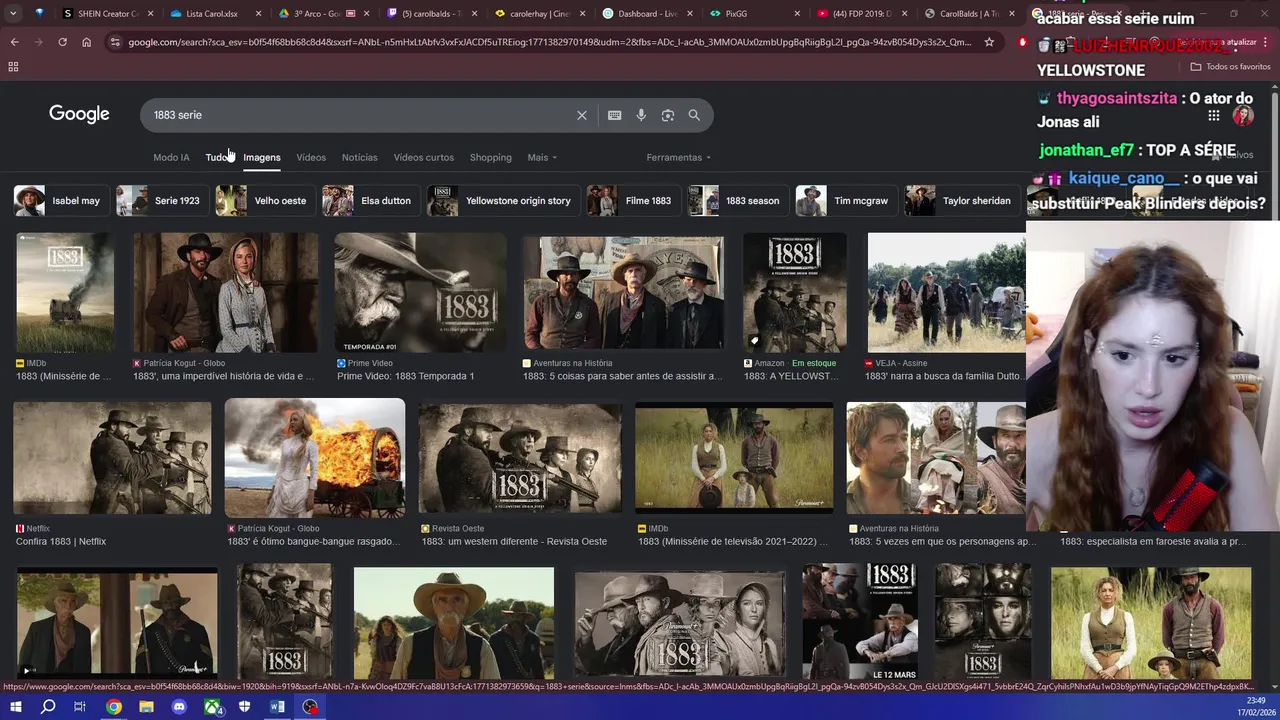The image size is (1280, 720).
Task: Go to Google homepage via logo
Action: click(x=79, y=114)
